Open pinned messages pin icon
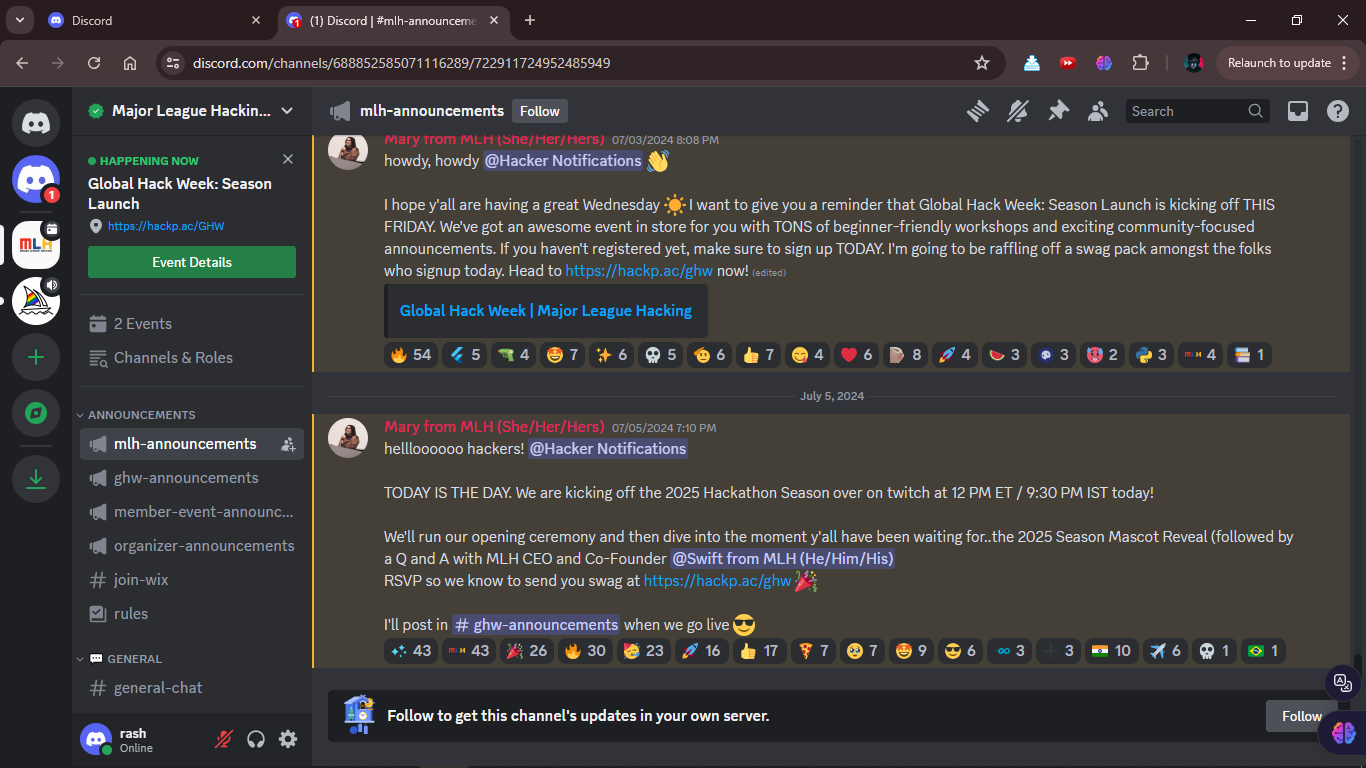1366x768 pixels. pos(1058,111)
